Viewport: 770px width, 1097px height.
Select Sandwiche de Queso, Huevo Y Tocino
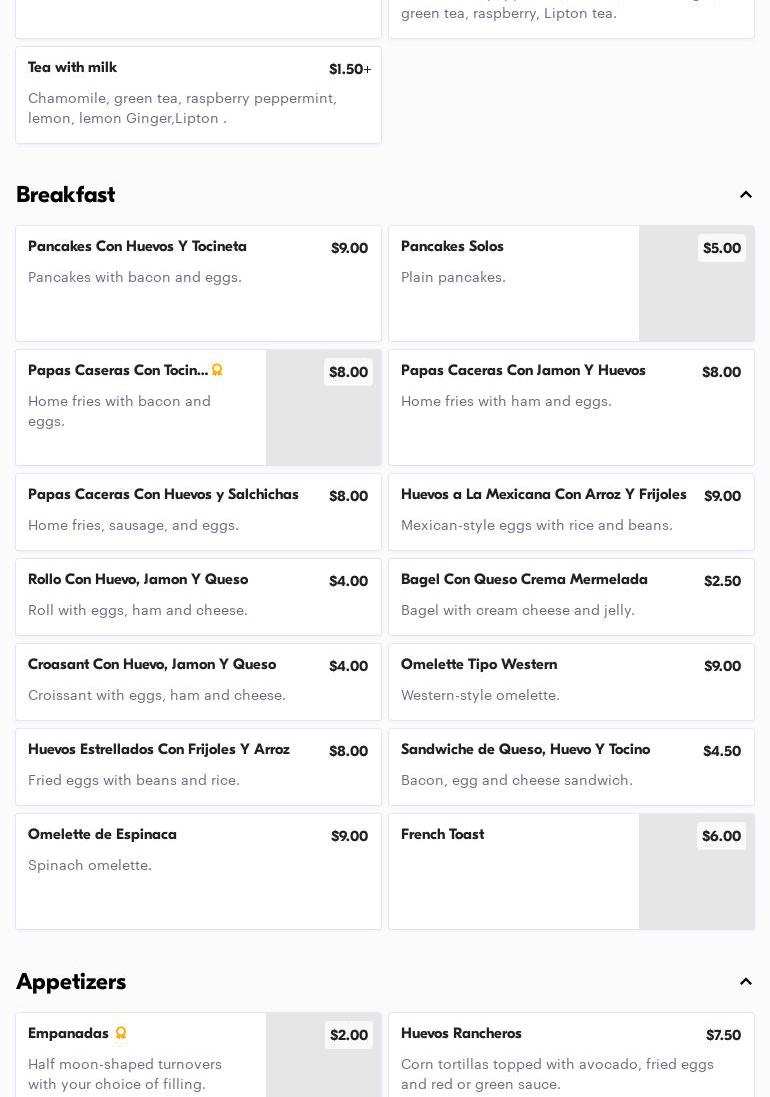(571, 767)
